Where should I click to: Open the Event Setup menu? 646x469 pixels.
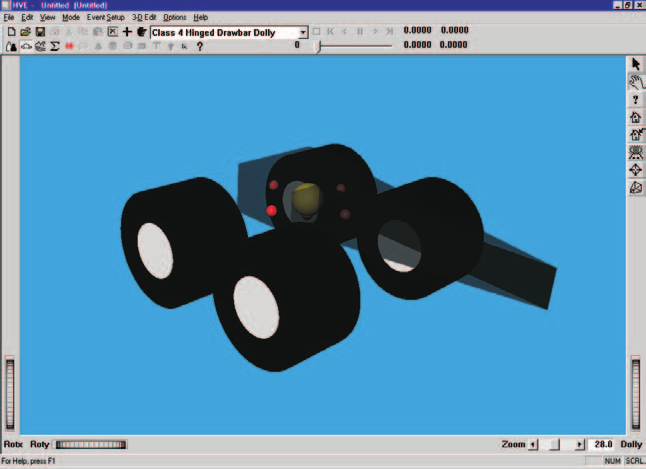click(x=105, y=17)
